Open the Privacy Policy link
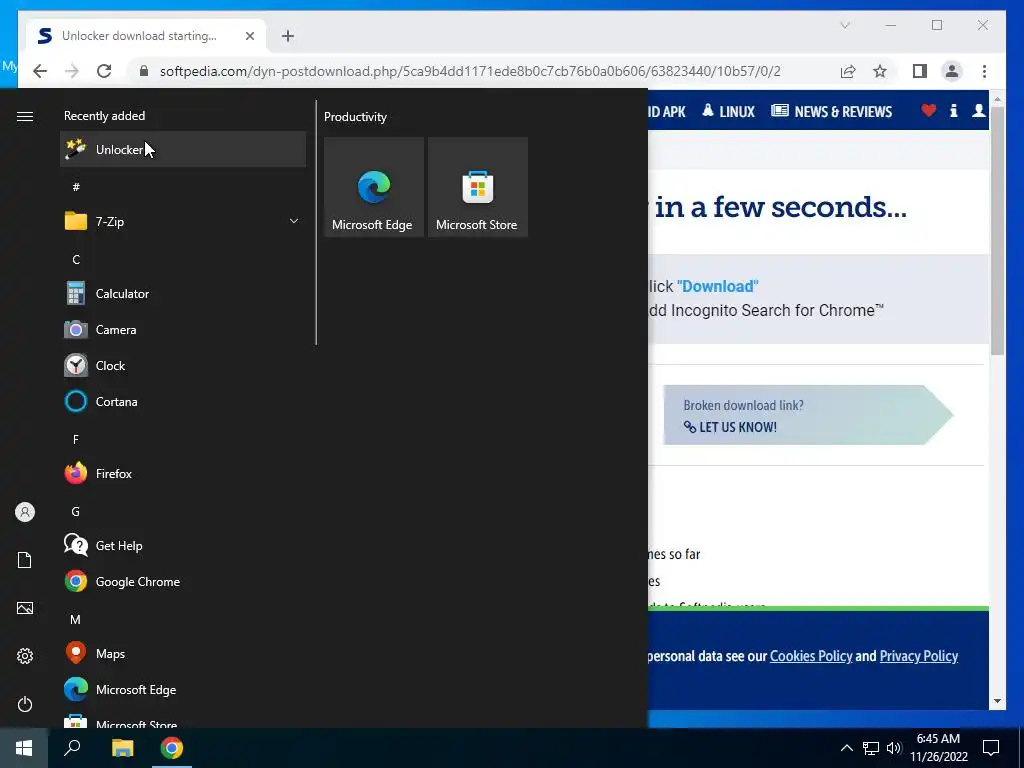Image resolution: width=1024 pixels, height=768 pixels. (918, 656)
